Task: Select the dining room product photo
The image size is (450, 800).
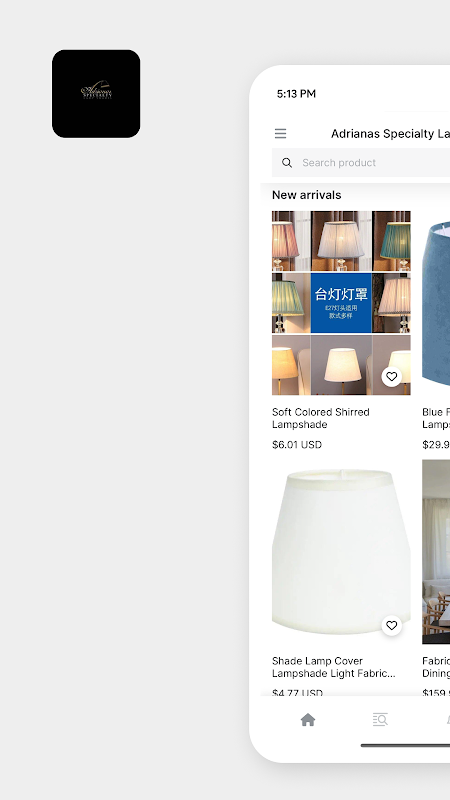Action: tap(436, 552)
